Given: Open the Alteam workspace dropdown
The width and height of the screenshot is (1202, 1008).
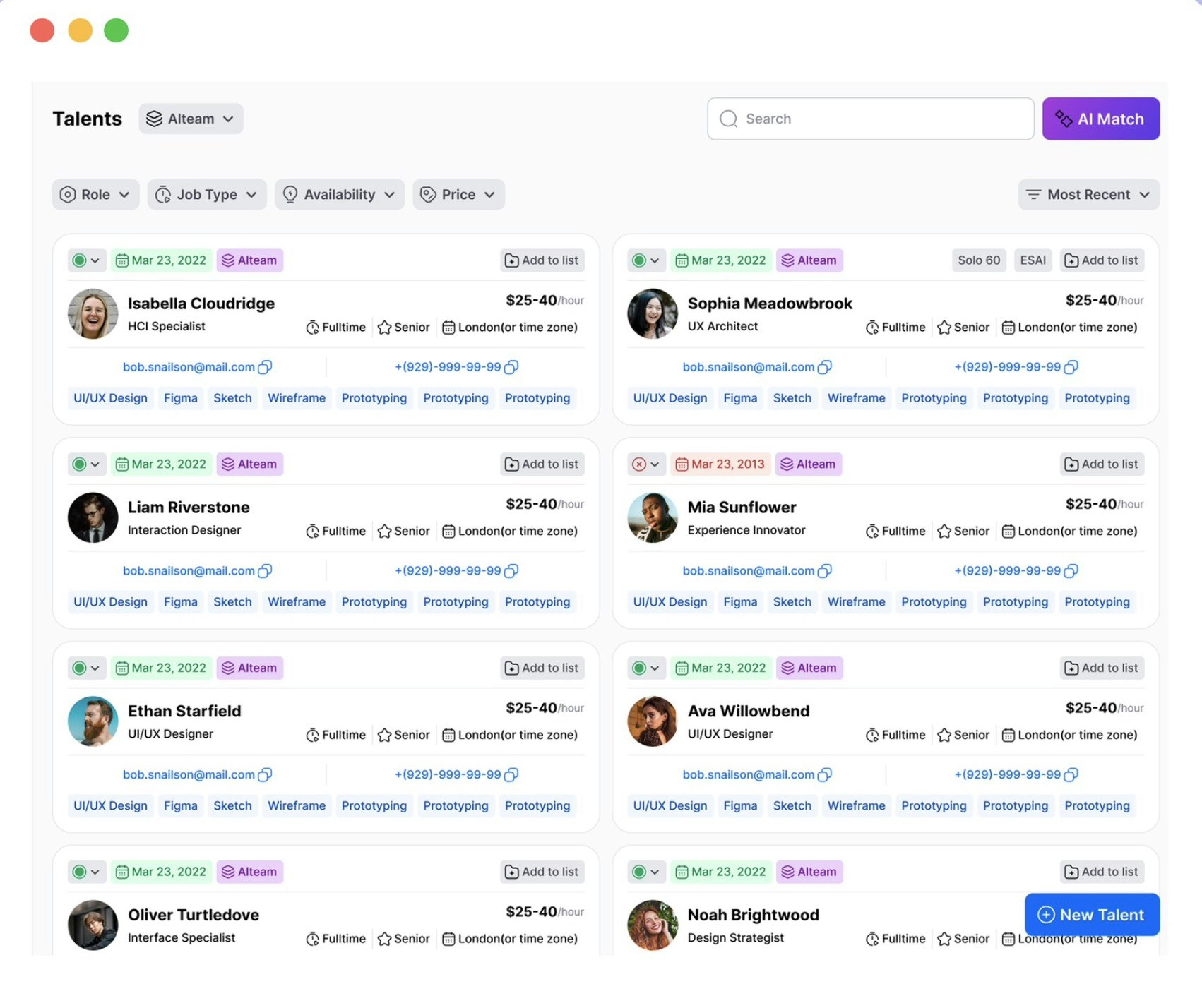Looking at the screenshot, I should [x=191, y=119].
